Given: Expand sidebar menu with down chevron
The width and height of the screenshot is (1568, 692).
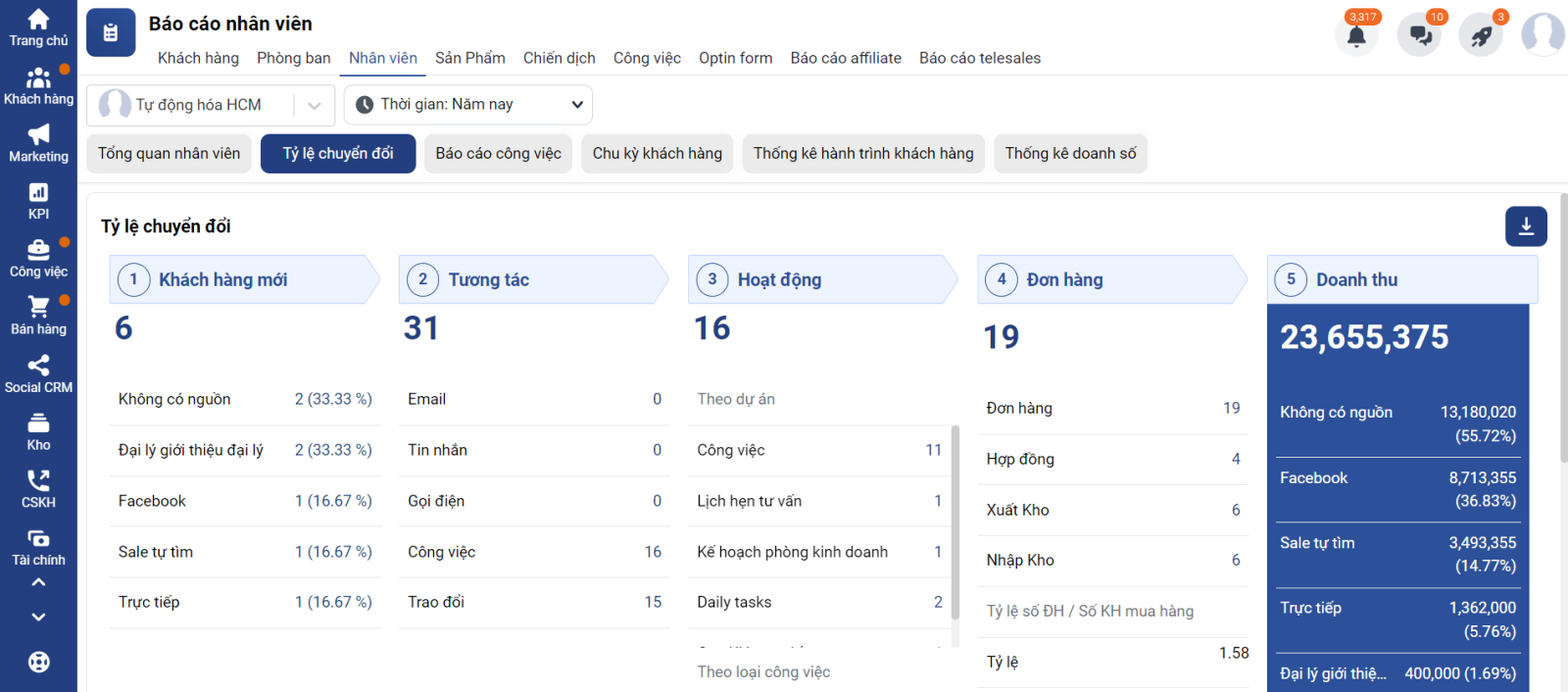Looking at the screenshot, I should tap(38, 617).
